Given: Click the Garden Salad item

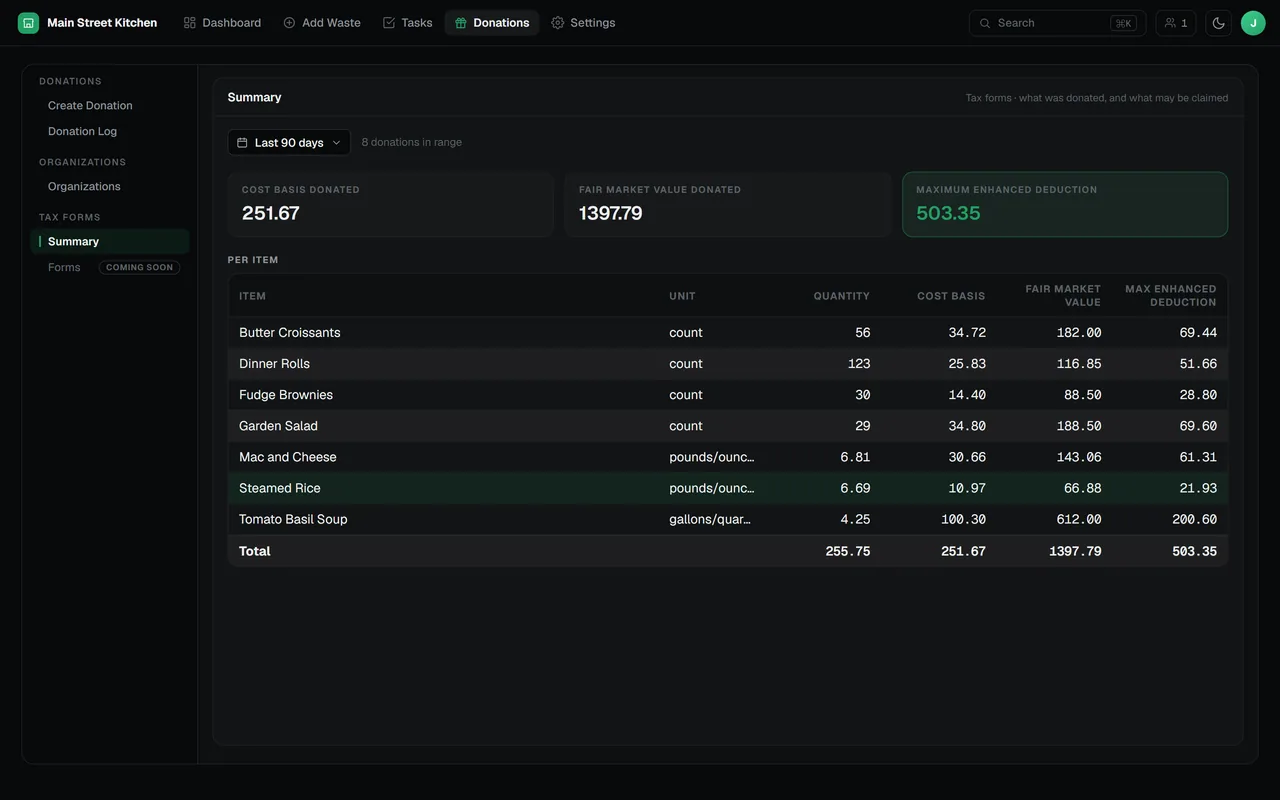Looking at the screenshot, I should [278, 426].
